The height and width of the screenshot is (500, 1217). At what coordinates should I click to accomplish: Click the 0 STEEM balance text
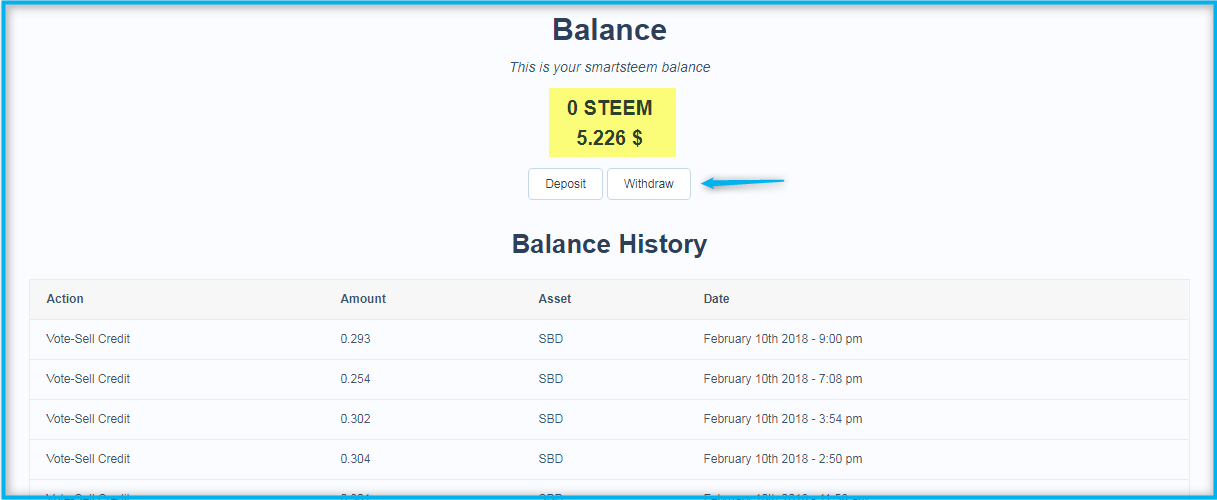[x=610, y=108]
